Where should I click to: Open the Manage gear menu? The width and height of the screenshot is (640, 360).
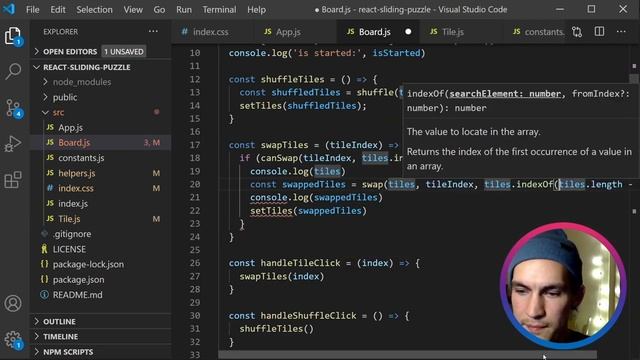pos(13,340)
